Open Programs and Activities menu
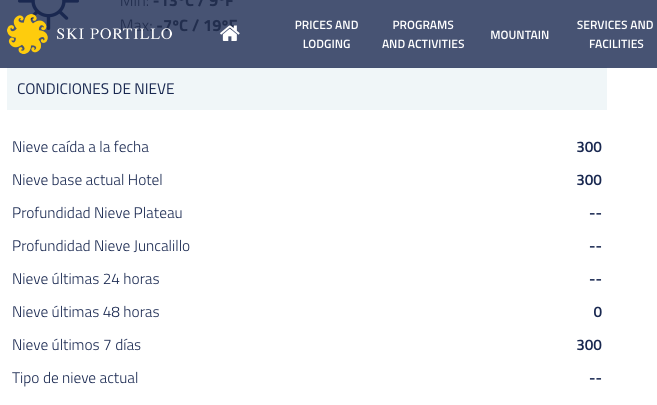Screen dimensions: 657x405 click(x=423, y=34)
